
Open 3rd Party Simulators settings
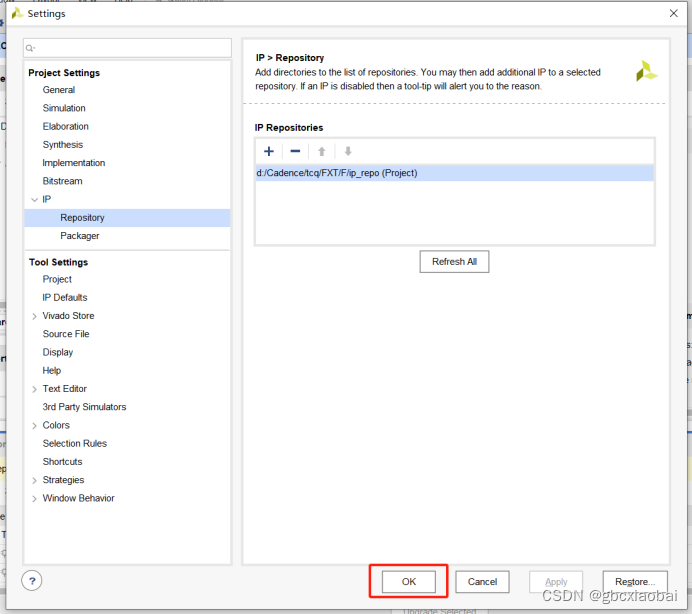[x=84, y=407]
